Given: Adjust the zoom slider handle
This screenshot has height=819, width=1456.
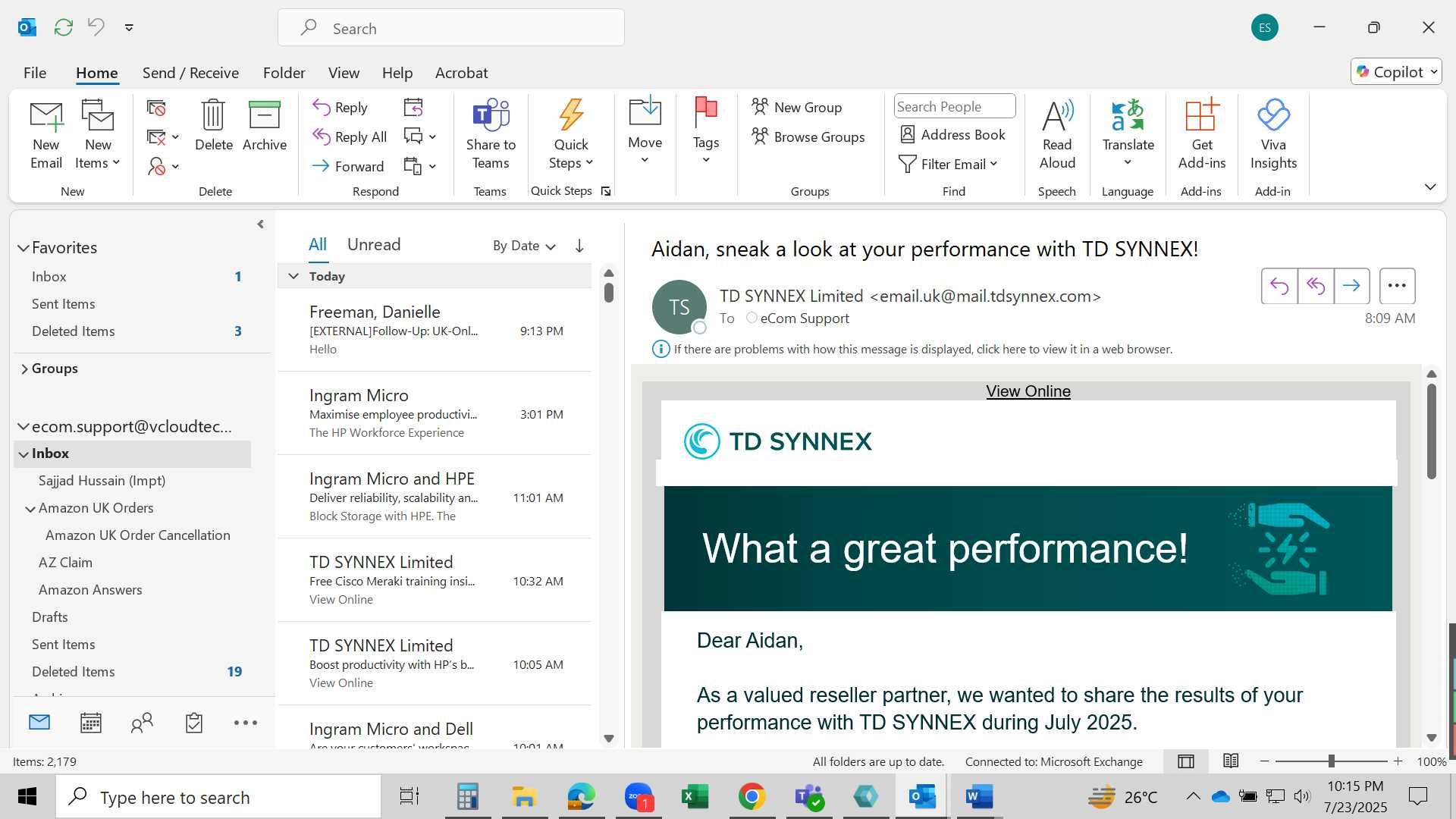Looking at the screenshot, I should click(1331, 761).
